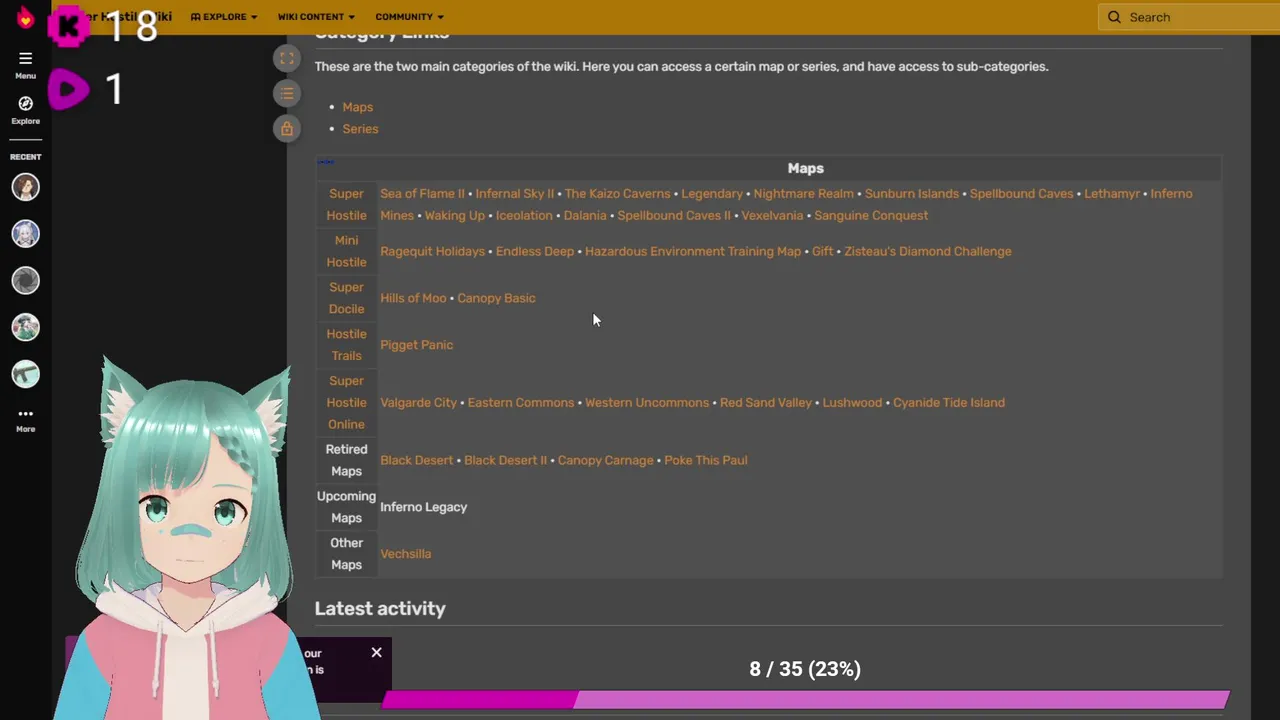Open Lethamyr map link

[1112, 194]
